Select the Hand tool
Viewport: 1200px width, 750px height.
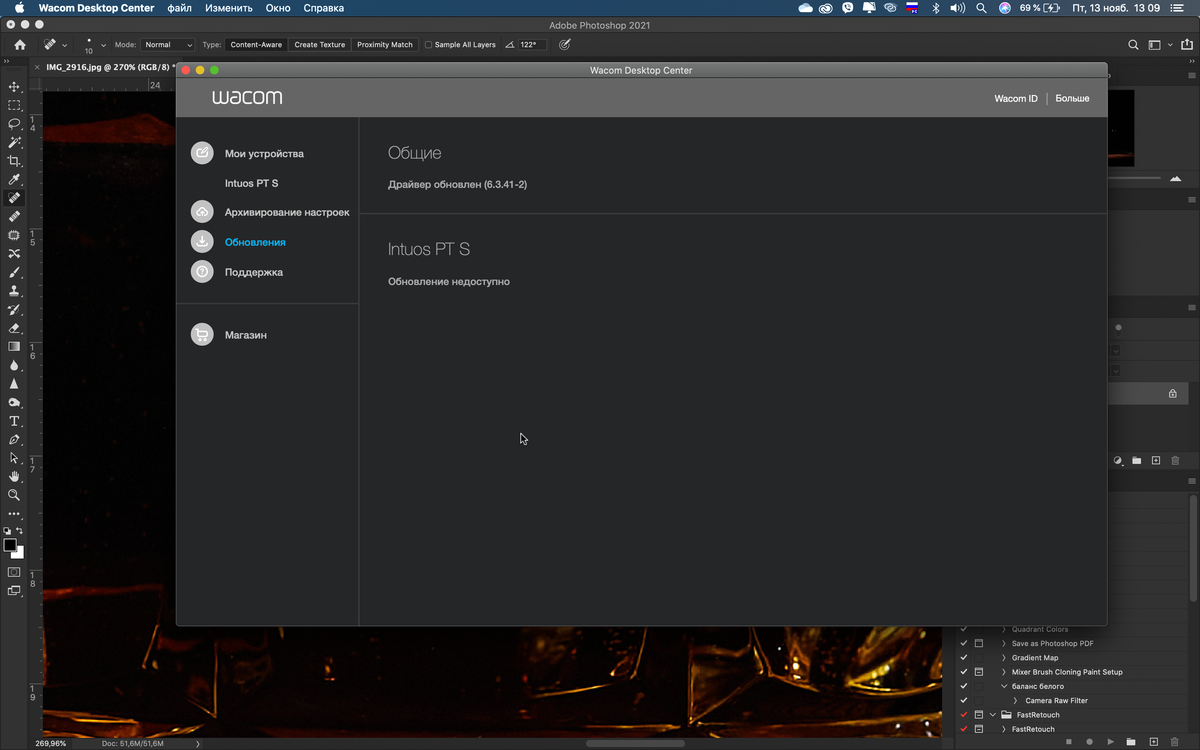pyautogui.click(x=14, y=476)
